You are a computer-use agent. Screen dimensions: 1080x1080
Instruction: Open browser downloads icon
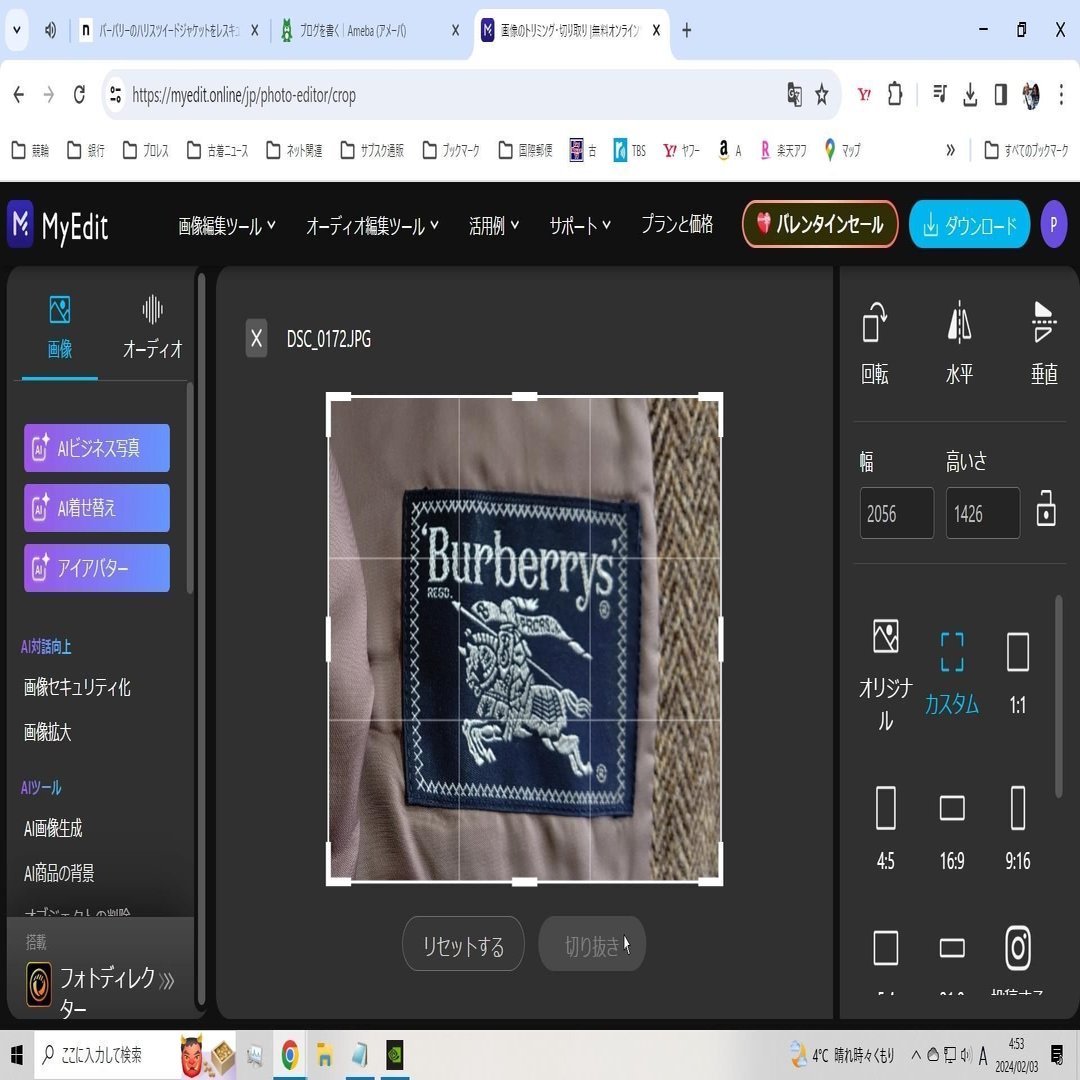(x=970, y=94)
